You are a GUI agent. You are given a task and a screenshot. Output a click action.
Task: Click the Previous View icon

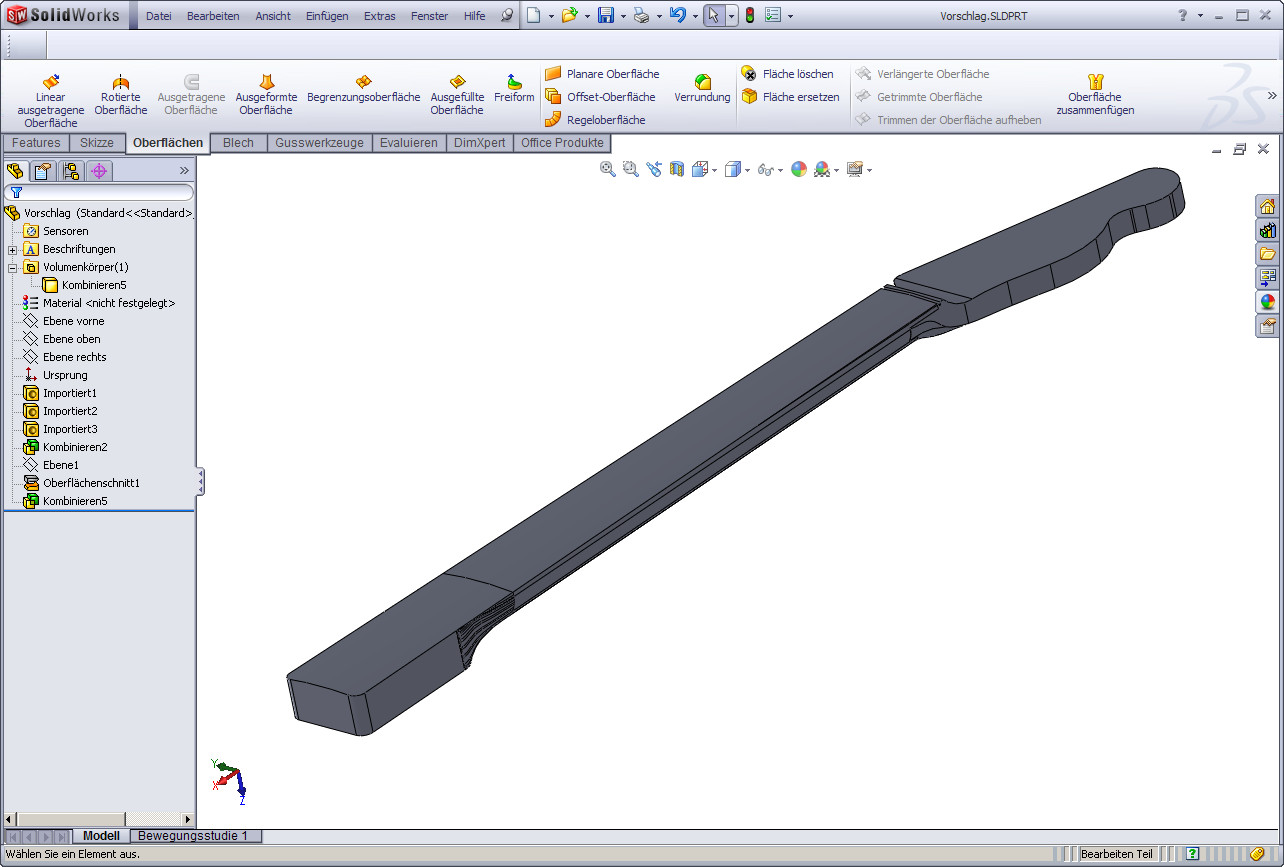pyautogui.click(x=654, y=170)
